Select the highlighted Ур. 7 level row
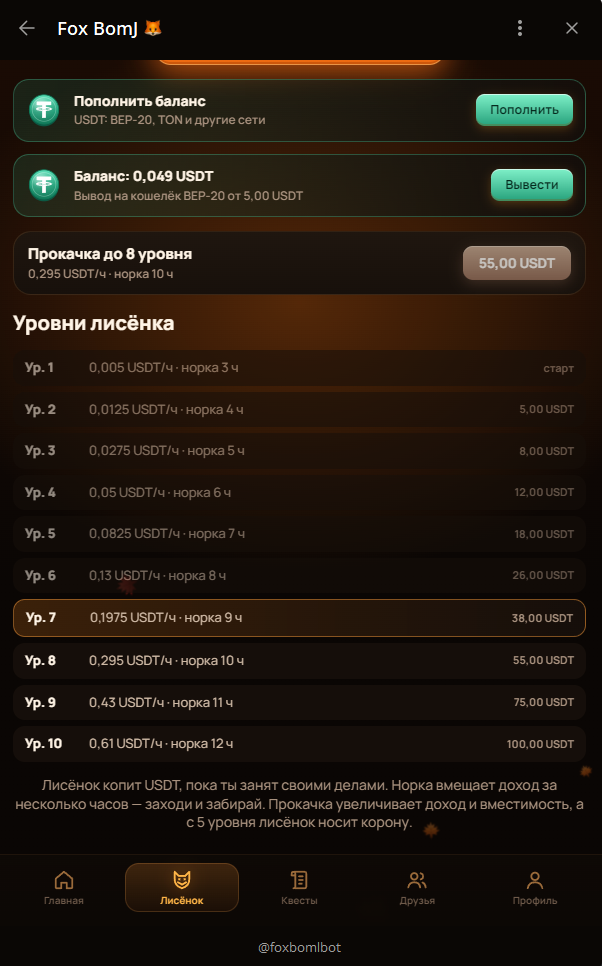 [x=299, y=618]
